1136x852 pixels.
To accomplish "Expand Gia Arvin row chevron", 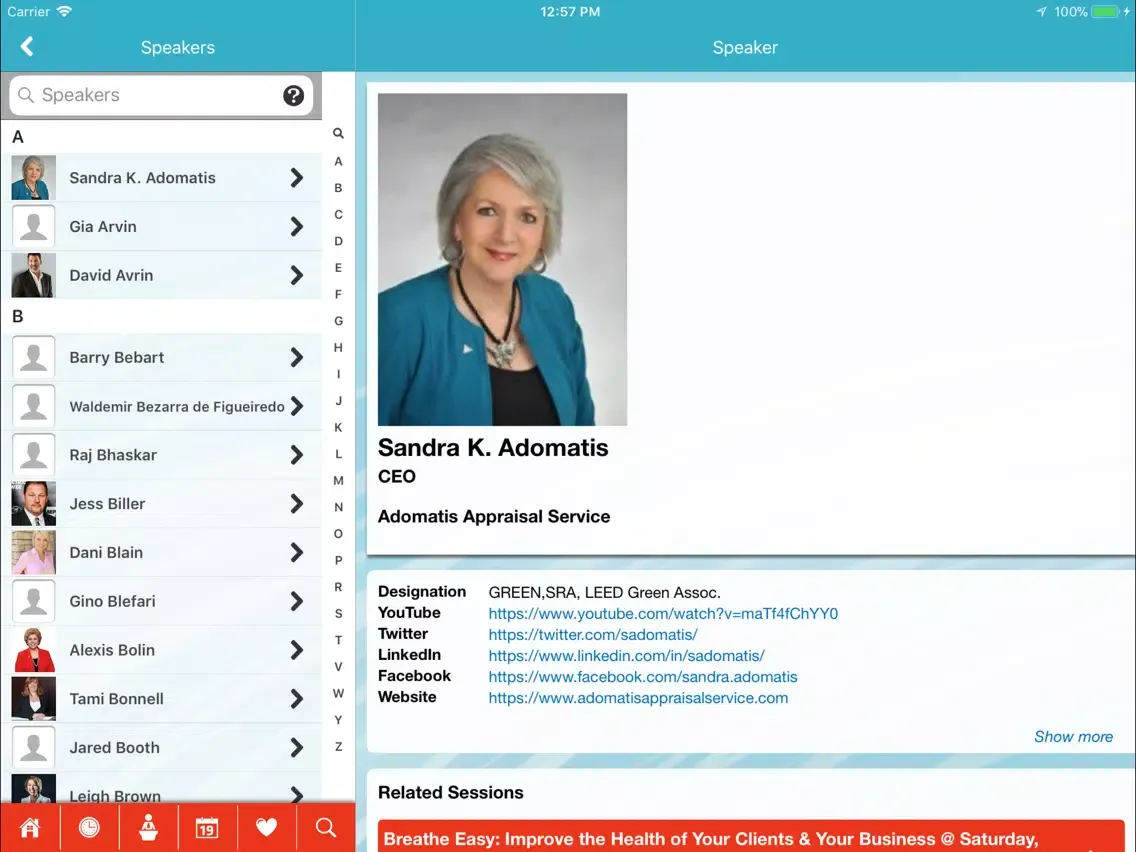I will click(297, 227).
